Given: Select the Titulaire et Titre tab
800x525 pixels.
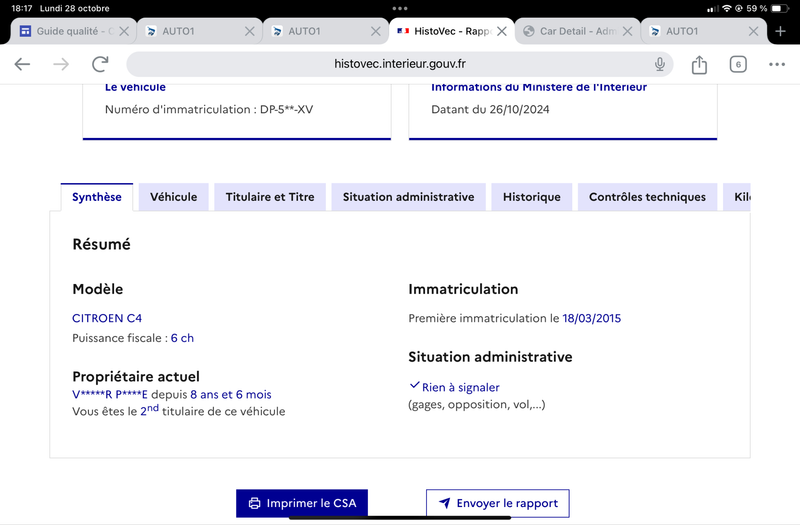Looking at the screenshot, I should (x=270, y=197).
